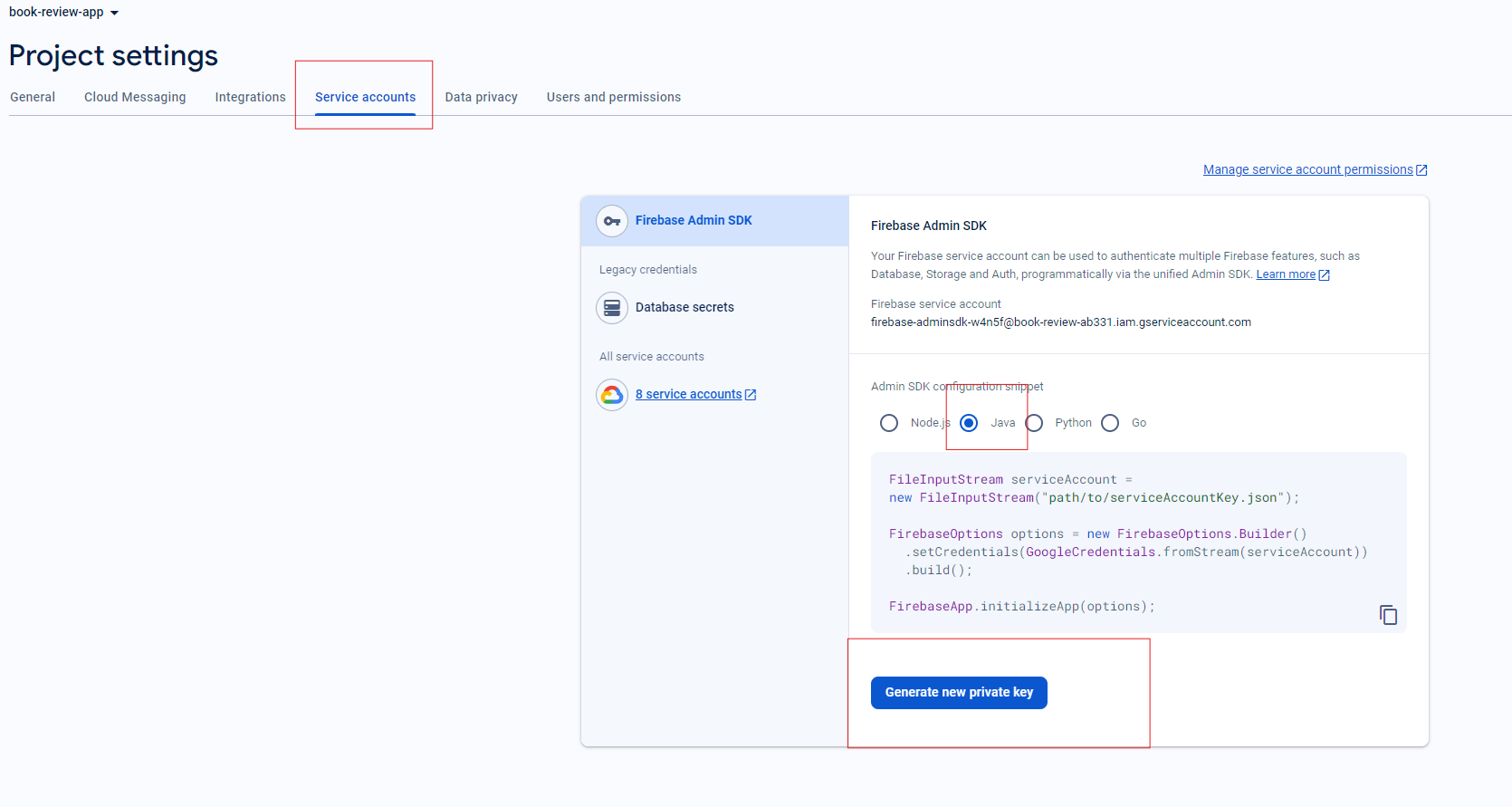Open Manage service account permissions link
Screen dimensions: 1512x807
1307,169
